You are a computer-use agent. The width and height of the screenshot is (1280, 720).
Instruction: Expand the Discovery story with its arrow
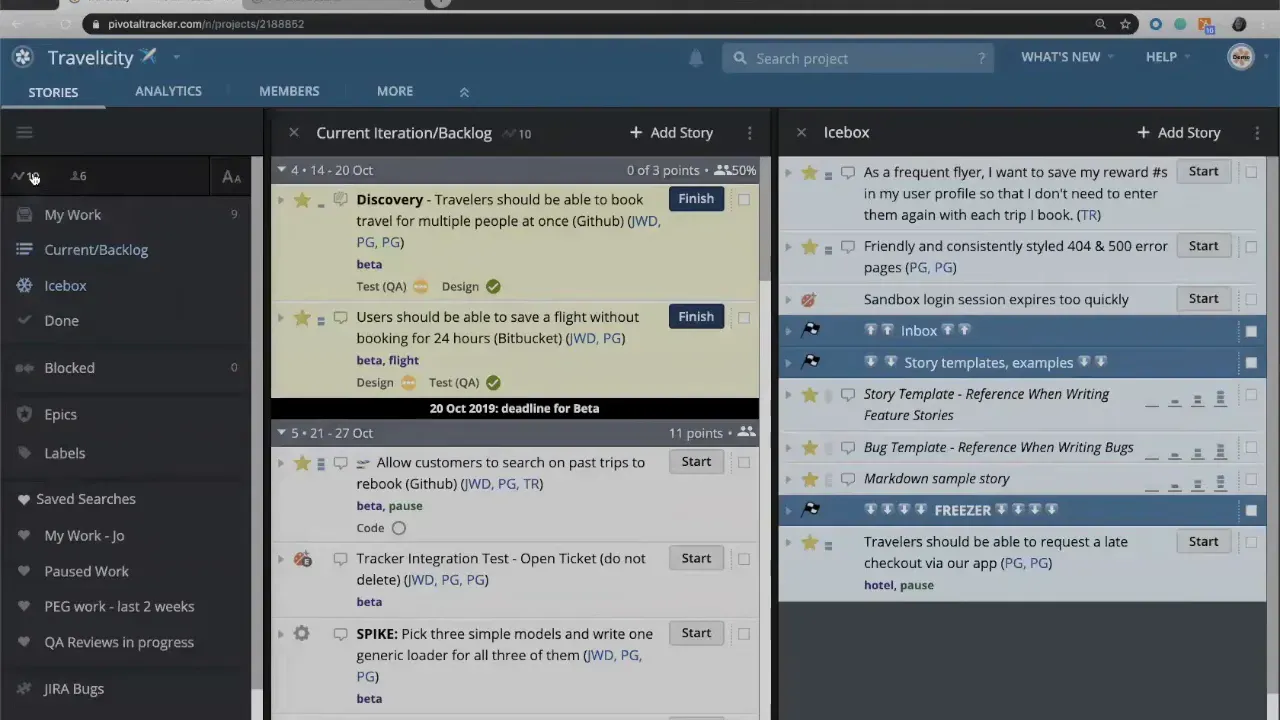coord(281,200)
